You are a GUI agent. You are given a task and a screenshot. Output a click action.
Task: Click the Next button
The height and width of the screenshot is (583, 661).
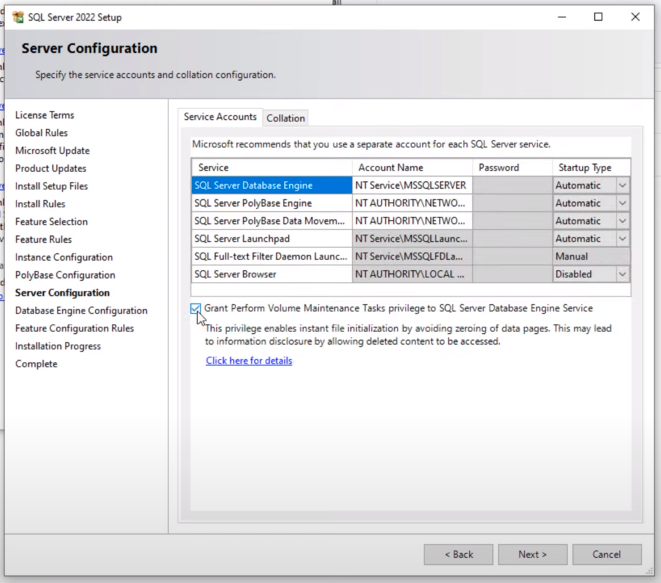point(532,554)
